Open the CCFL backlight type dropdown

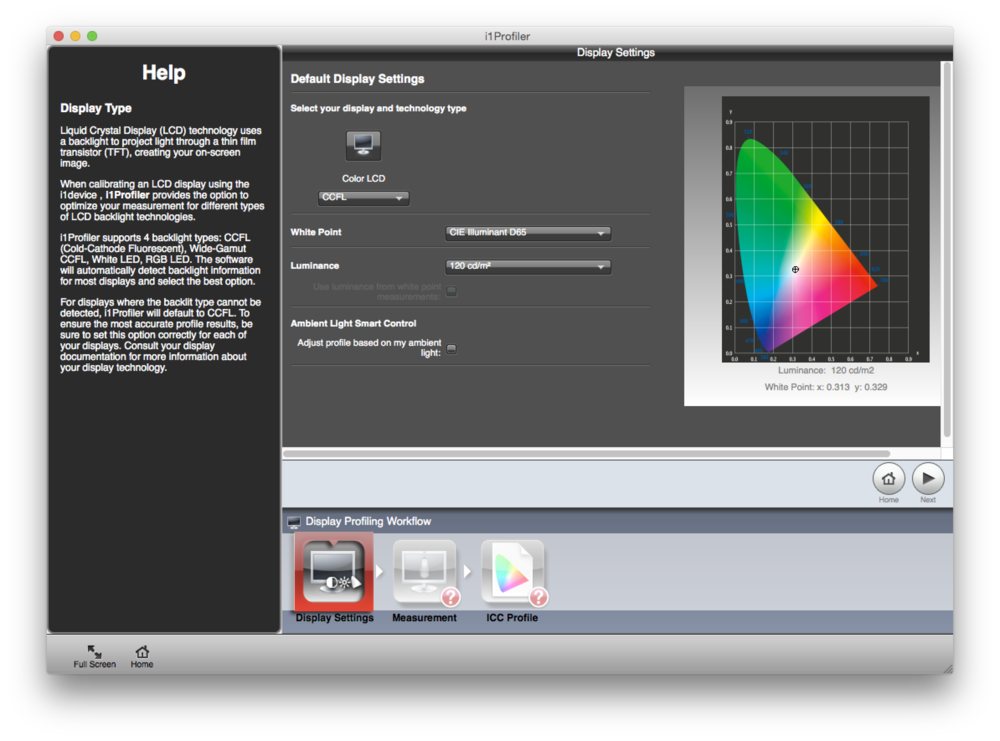pyautogui.click(x=364, y=198)
